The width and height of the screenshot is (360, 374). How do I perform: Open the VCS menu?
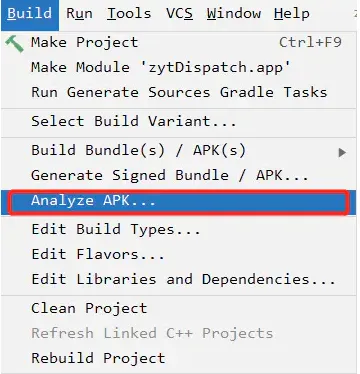coord(179,14)
